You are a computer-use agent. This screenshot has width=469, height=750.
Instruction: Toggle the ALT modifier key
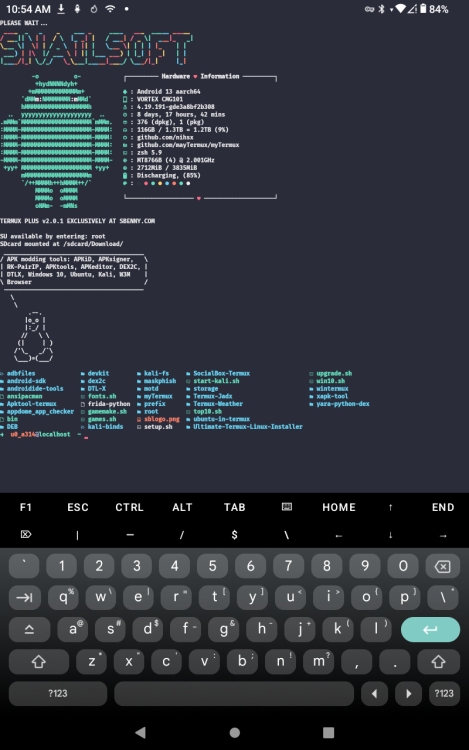182,507
